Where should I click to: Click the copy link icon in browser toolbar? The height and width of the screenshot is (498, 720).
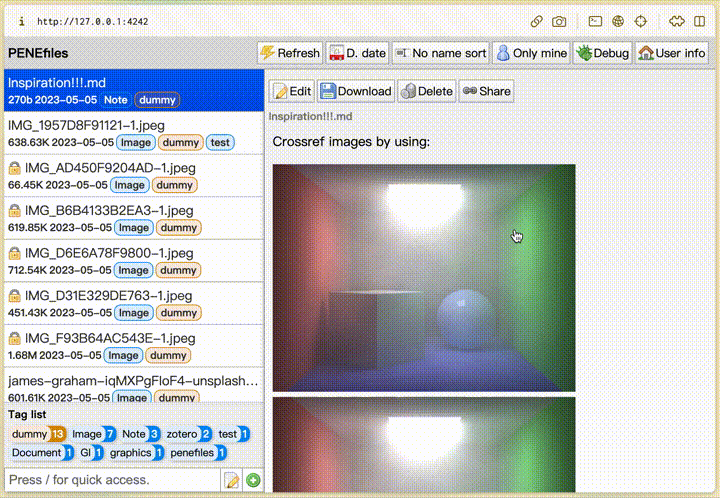coord(536,22)
